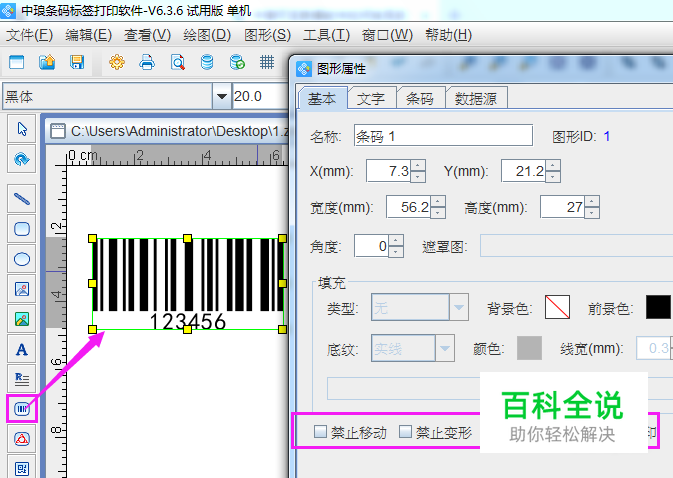The width and height of the screenshot is (673, 478).
Task: Pick the gray 颜色 swatch
Action: point(529,348)
